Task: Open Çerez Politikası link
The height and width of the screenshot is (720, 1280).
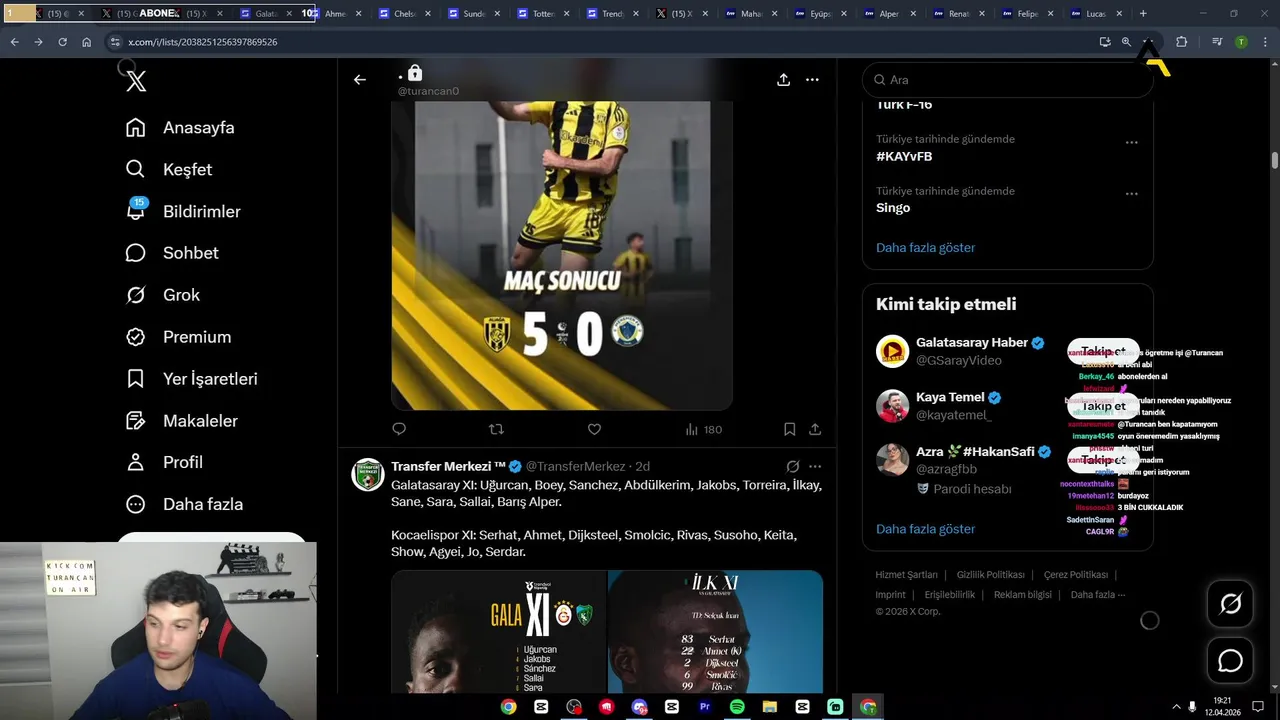Action: coord(1075,575)
